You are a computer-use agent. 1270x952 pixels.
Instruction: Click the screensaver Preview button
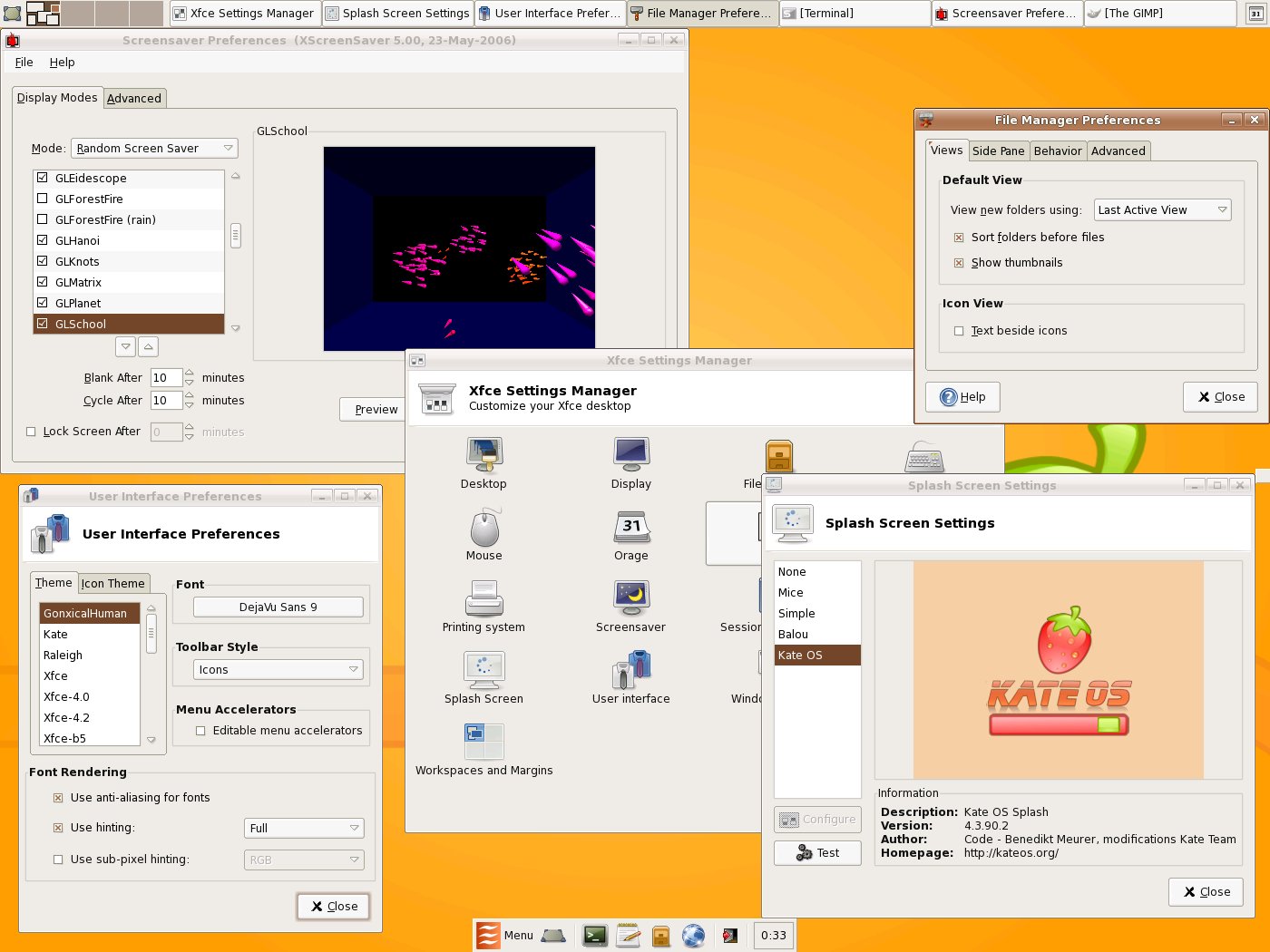coord(374,409)
